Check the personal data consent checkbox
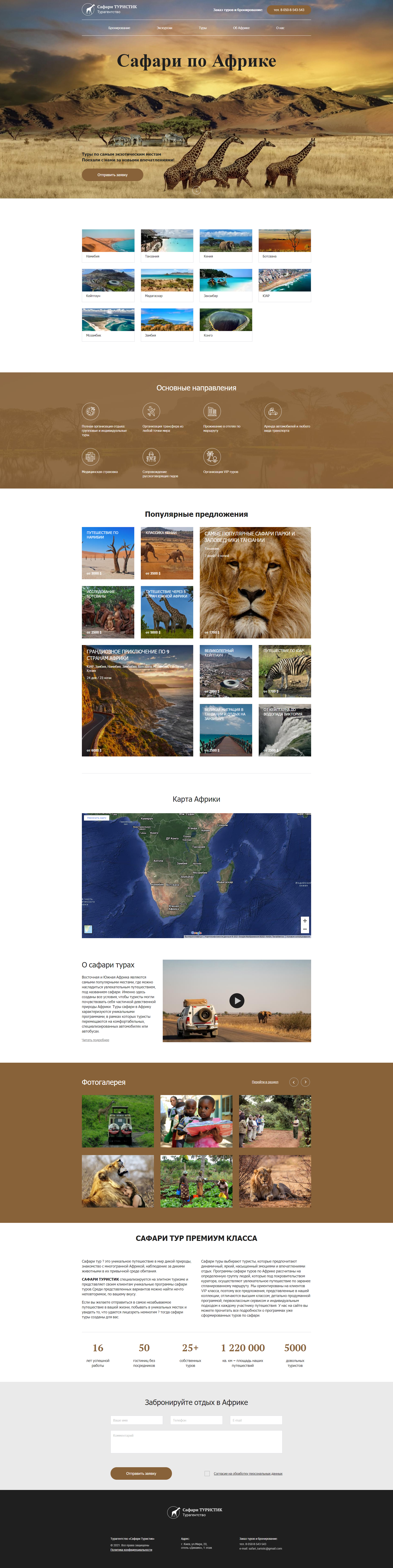 (207, 1474)
